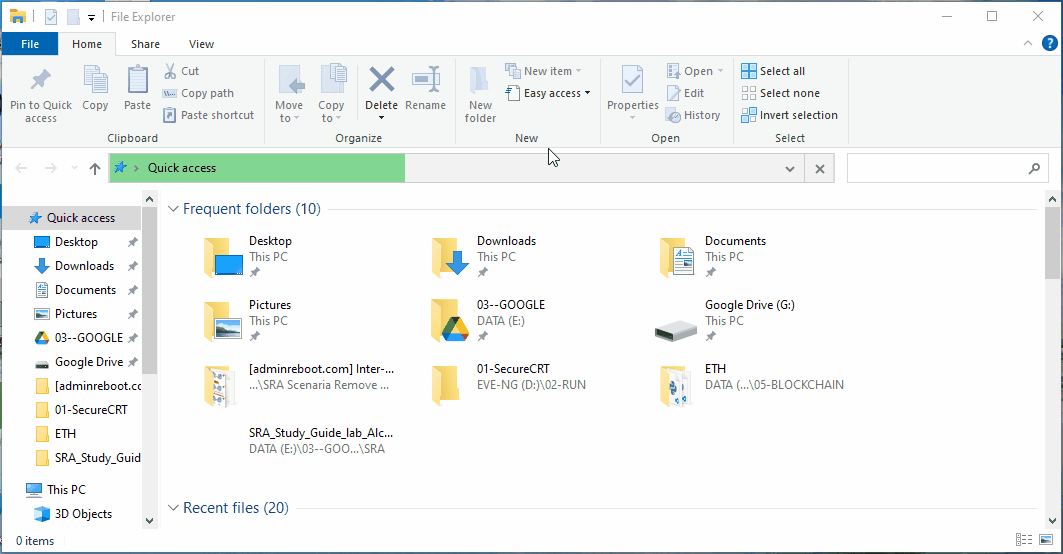This screenshot has height=554, width=1063.
Task: Open the recent locations dropdown arrow
Action: pos(74,168)
